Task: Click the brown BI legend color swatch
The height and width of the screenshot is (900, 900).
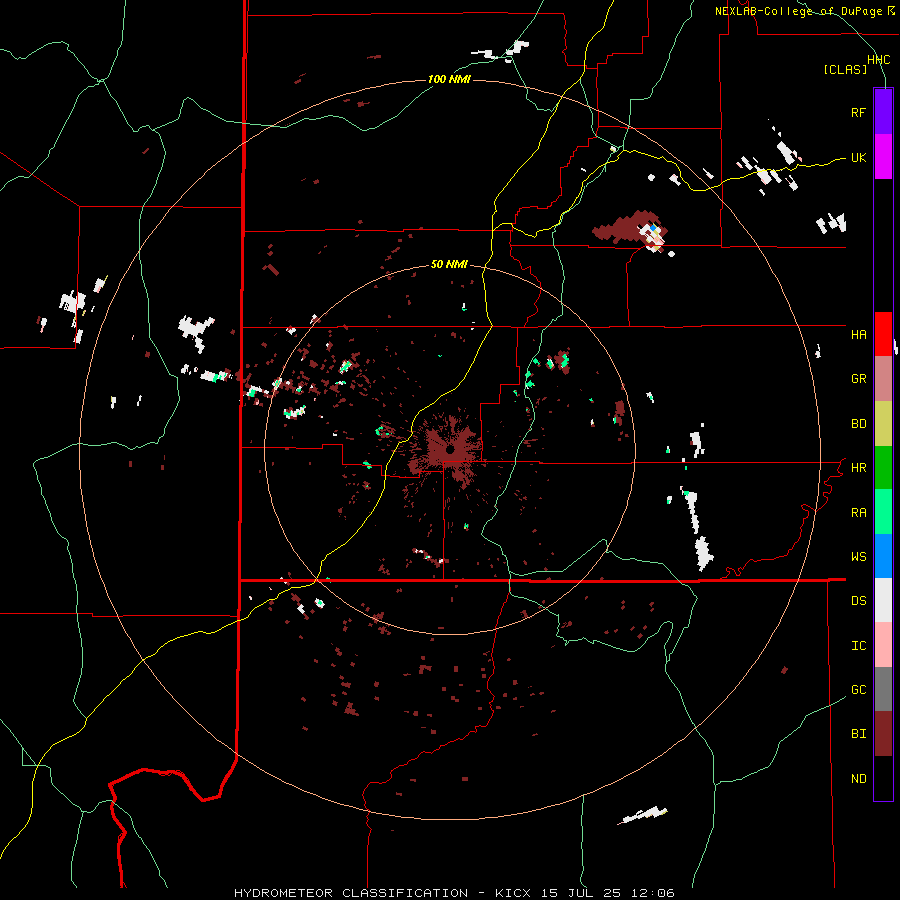Action: [883, 734]
